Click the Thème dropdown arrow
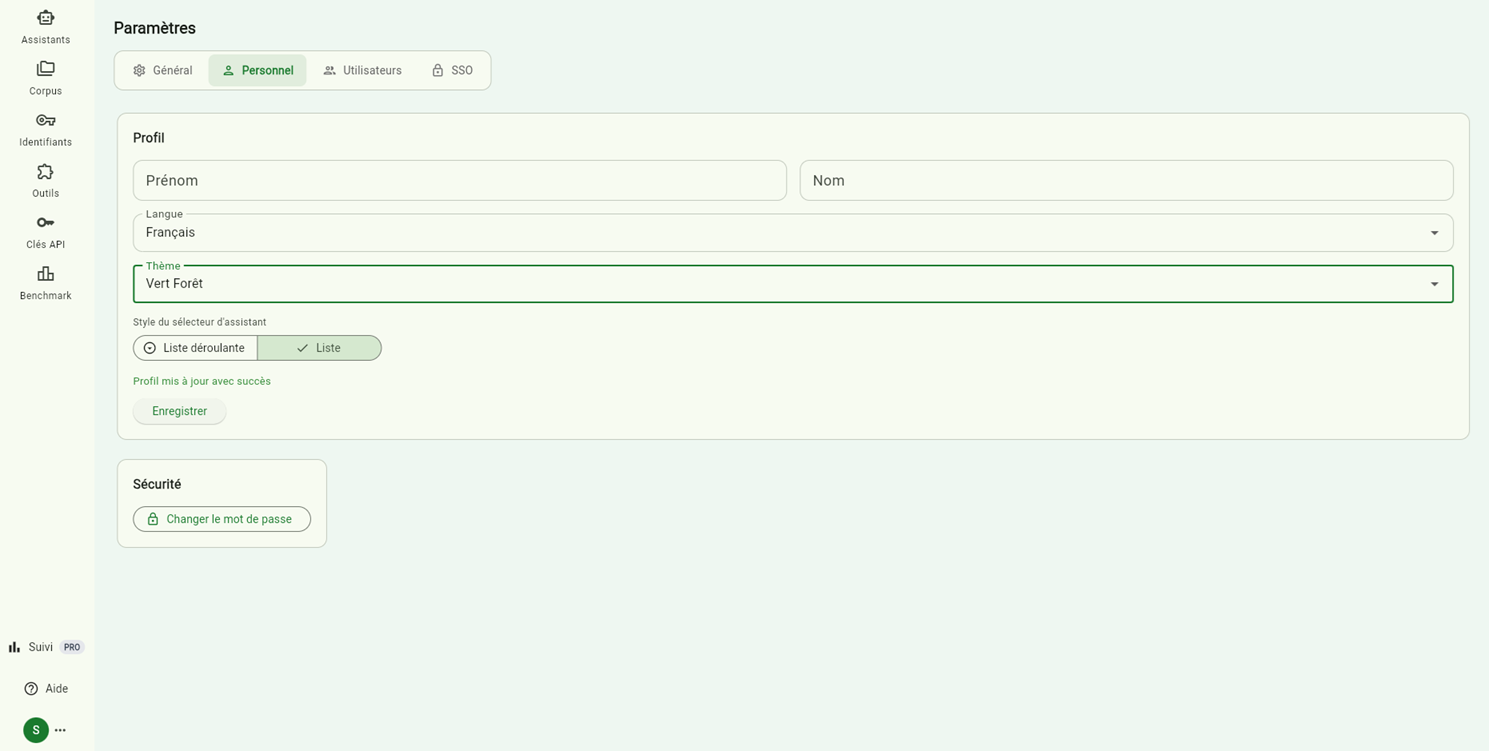 click(x=1434, y=284)
